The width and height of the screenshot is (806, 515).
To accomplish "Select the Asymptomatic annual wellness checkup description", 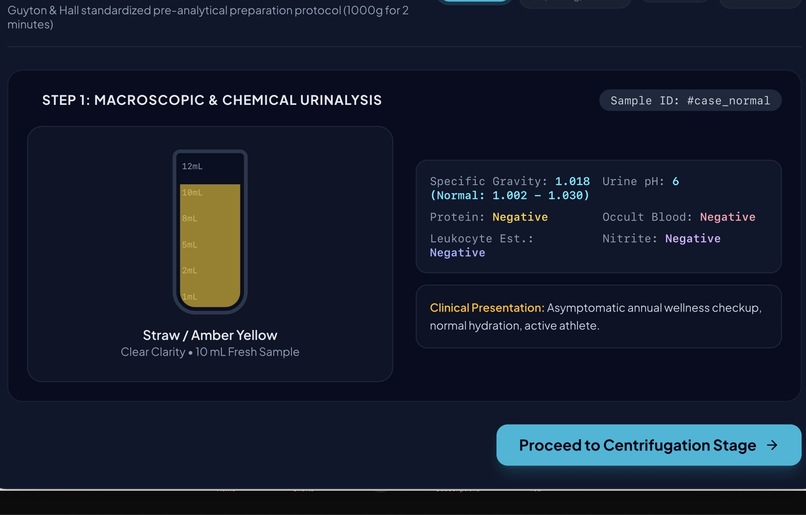I will [595, 317].
